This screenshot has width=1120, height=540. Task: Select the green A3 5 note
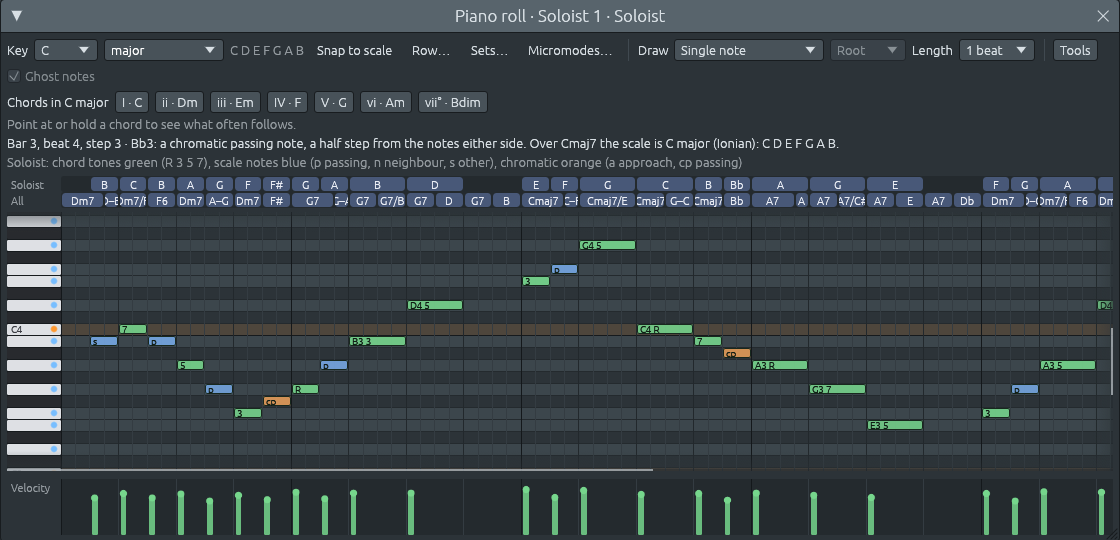tap(1068, 365)
